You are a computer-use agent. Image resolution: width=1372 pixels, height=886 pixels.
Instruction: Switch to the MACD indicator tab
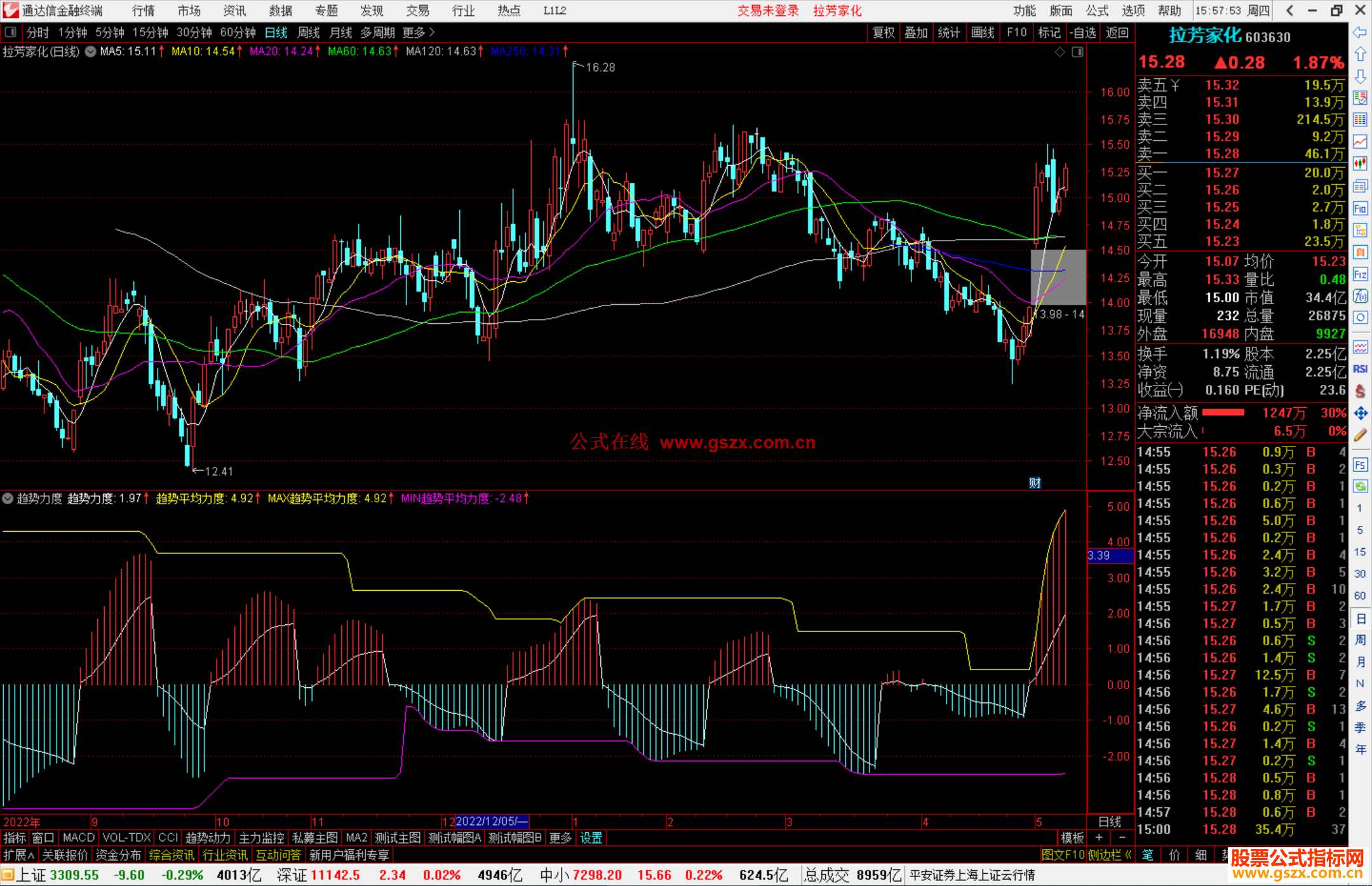pos(79,838)
